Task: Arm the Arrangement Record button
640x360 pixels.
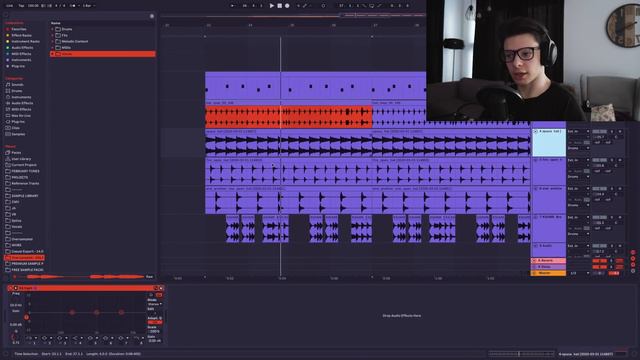Action: point(287,6)
